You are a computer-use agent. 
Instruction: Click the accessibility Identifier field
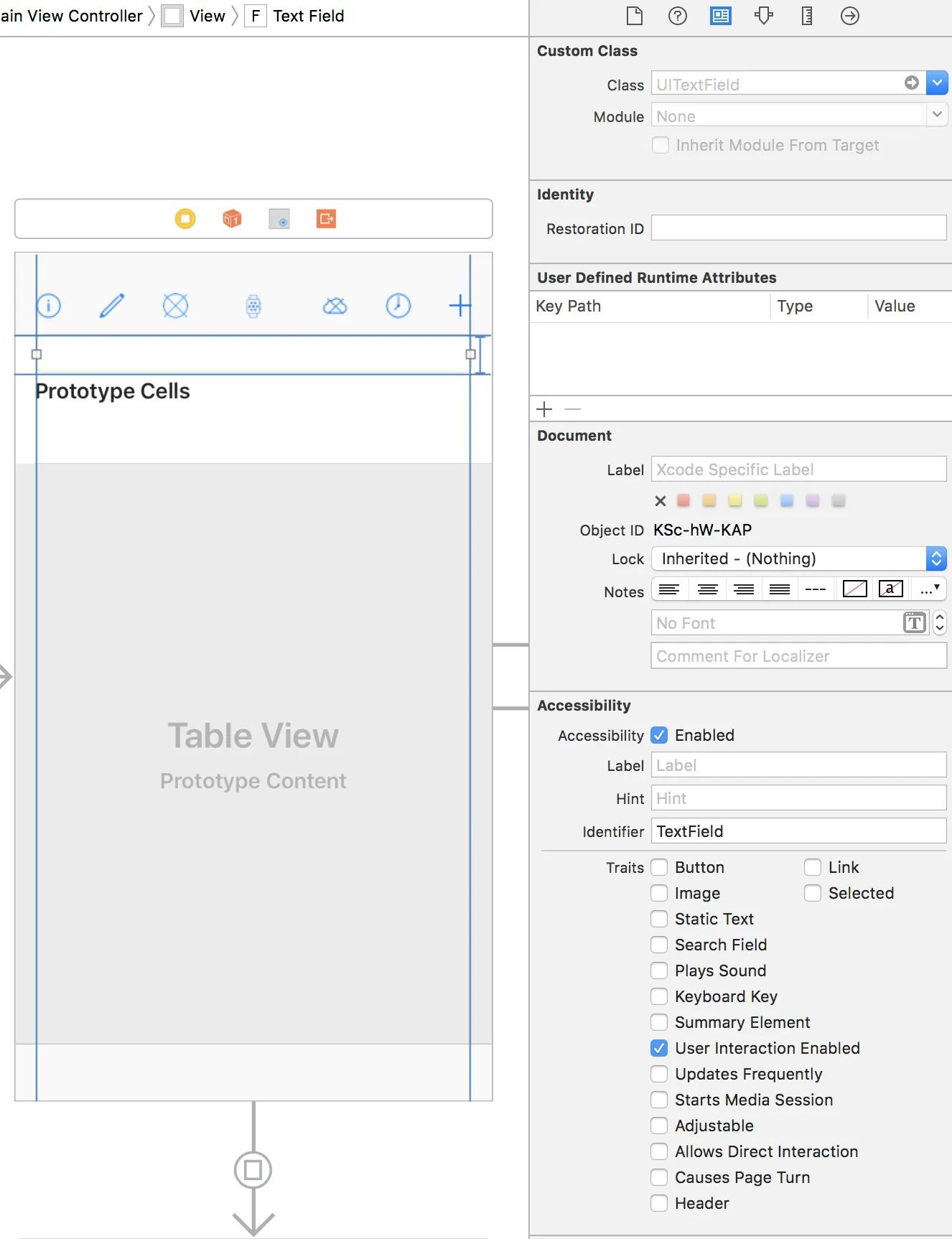click(x=799, y=831)
